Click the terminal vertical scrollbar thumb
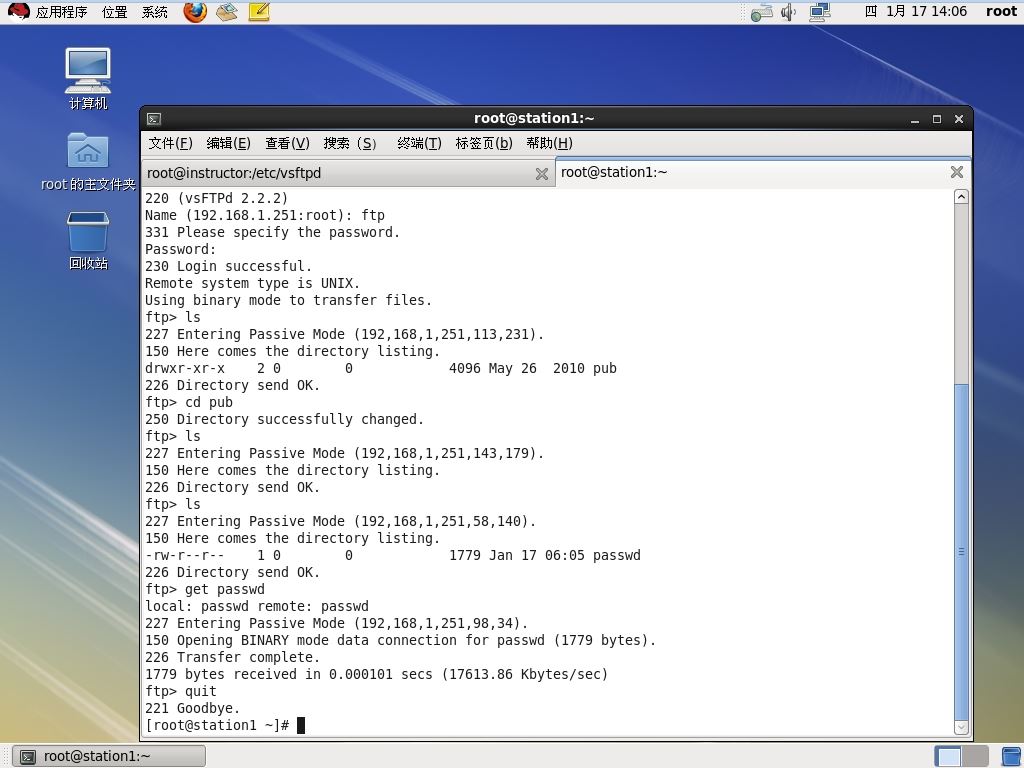This screenshot has height=768, width=1024. (961, 552)
